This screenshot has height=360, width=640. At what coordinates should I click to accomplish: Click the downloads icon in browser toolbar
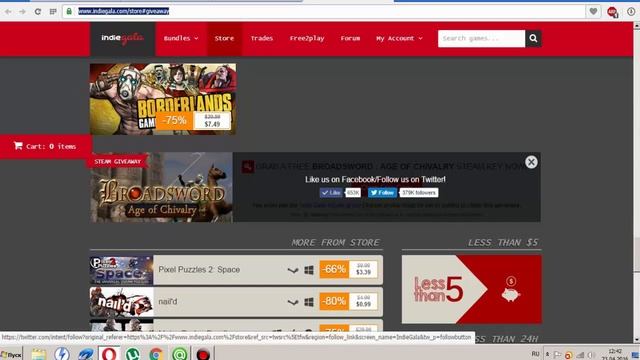[x=631, y=11]
